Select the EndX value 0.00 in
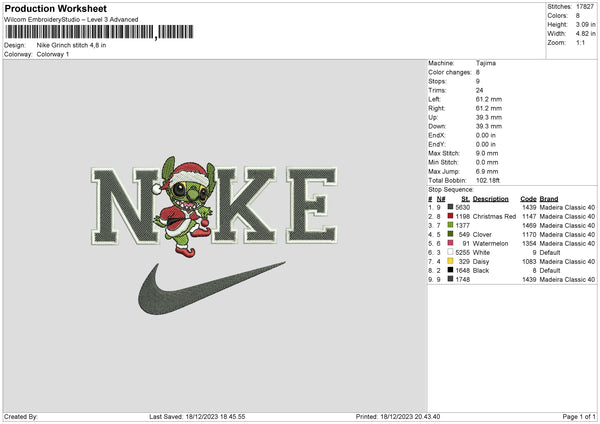This screenshot has height=424, width=600. click(x=486, y=135)
